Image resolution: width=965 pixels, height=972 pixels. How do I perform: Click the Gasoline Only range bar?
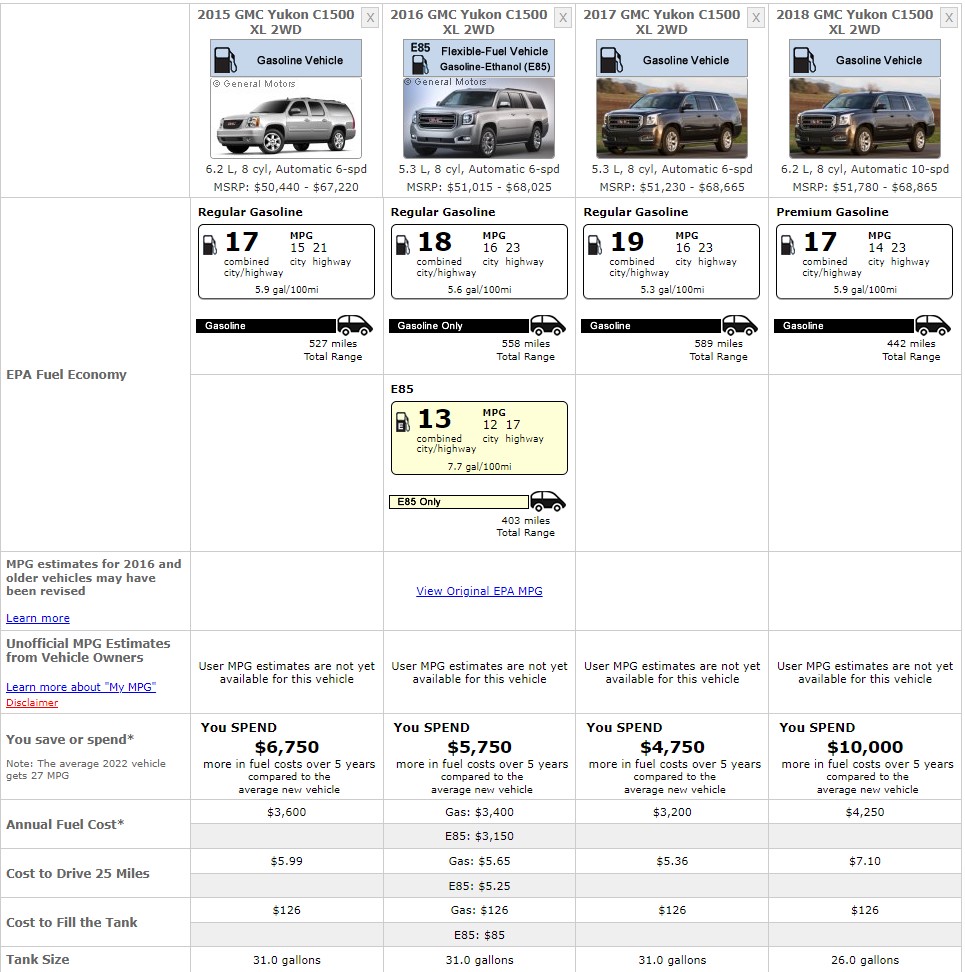(x=459, y=325)
